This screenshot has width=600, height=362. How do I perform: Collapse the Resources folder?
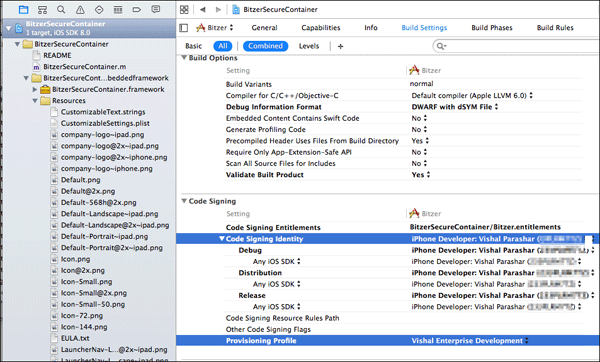(35, 101)
